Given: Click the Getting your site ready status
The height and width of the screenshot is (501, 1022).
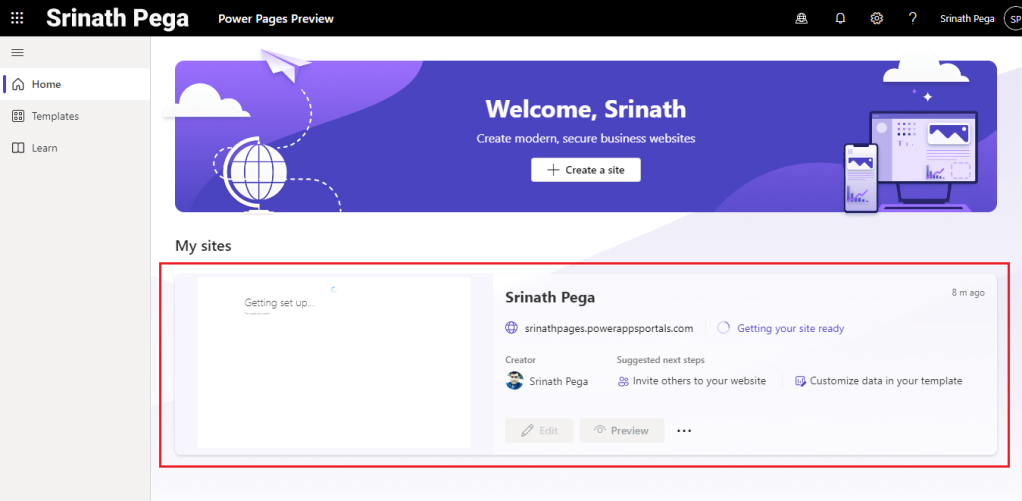Looking at the screenshot, I should 790,328.
